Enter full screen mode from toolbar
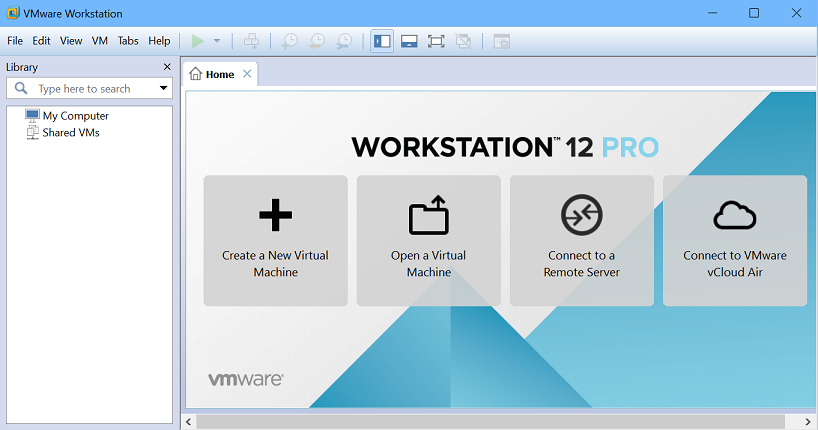Image resolution: width=818 pixels, height=430 pixels. pyautogui.click(x=436, y=41)
